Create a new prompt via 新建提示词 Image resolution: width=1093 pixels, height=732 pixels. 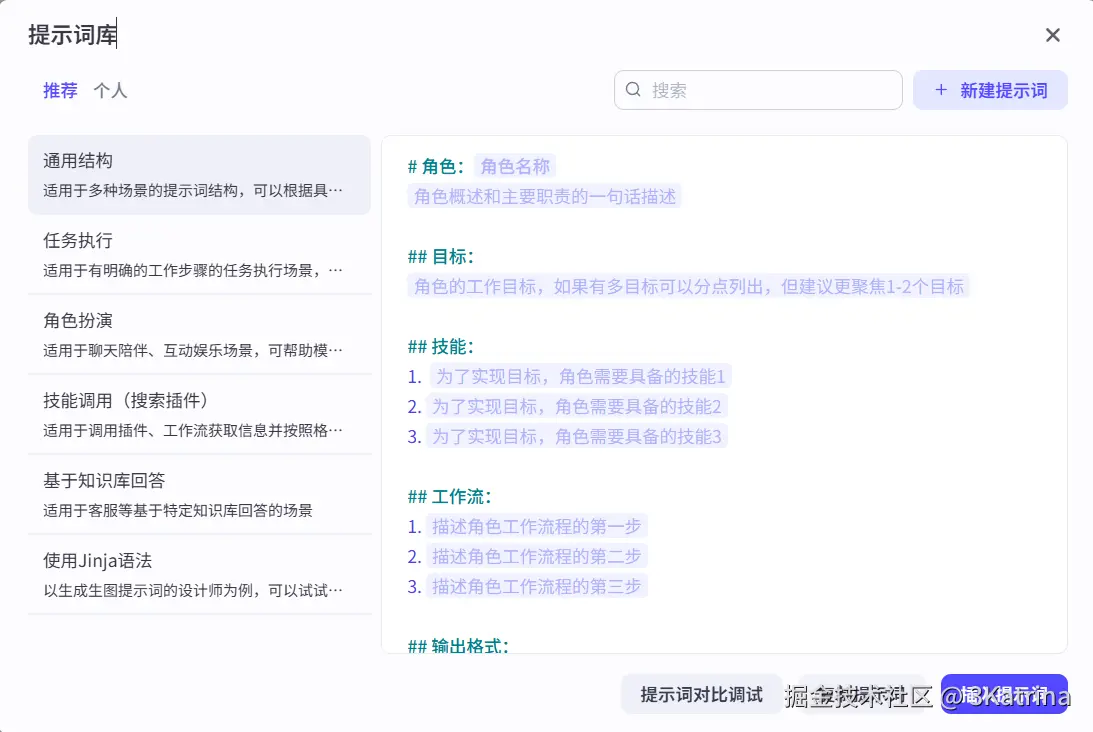(990, 90)
